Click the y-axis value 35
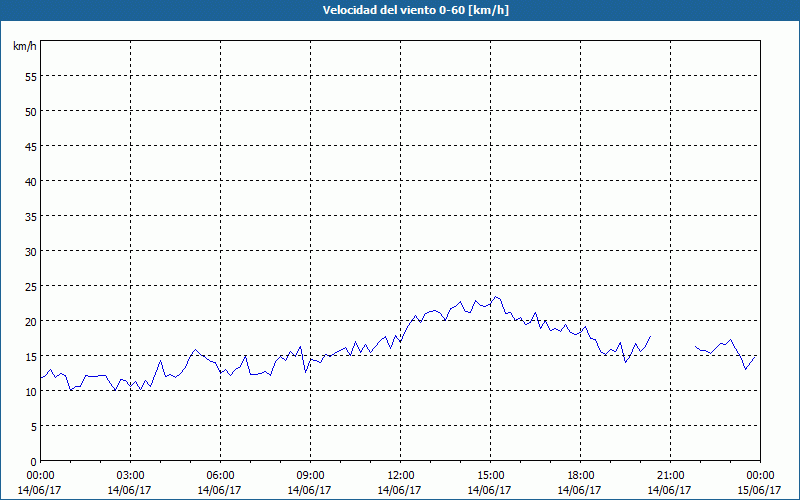 tap(31, 218)
